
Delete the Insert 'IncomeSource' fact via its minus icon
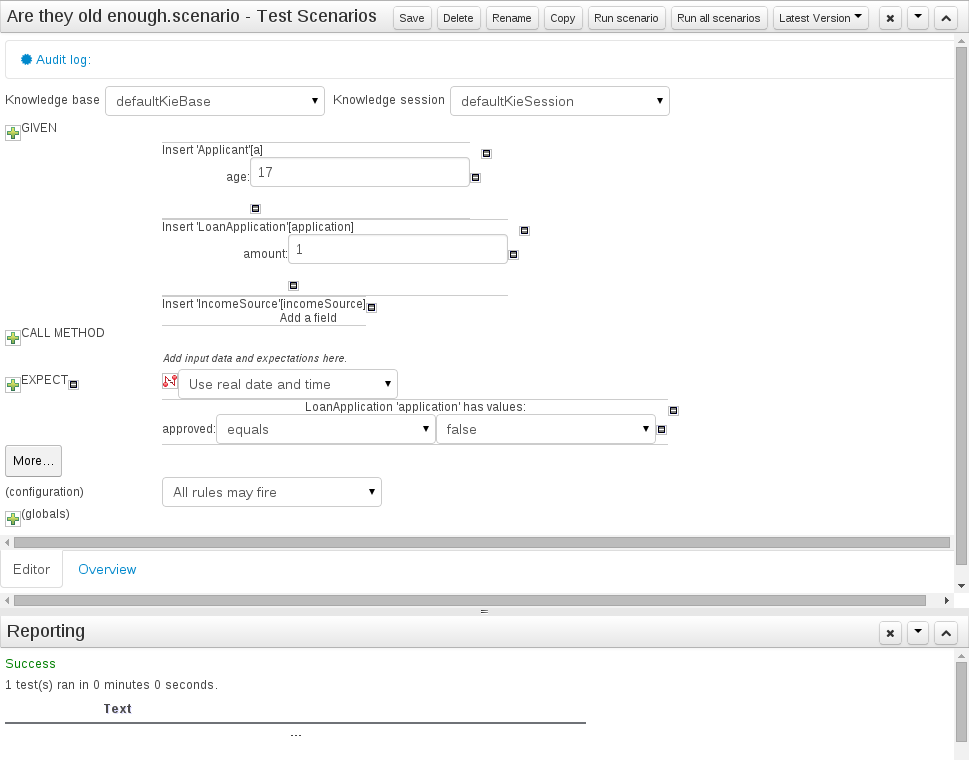pos(372,308)
